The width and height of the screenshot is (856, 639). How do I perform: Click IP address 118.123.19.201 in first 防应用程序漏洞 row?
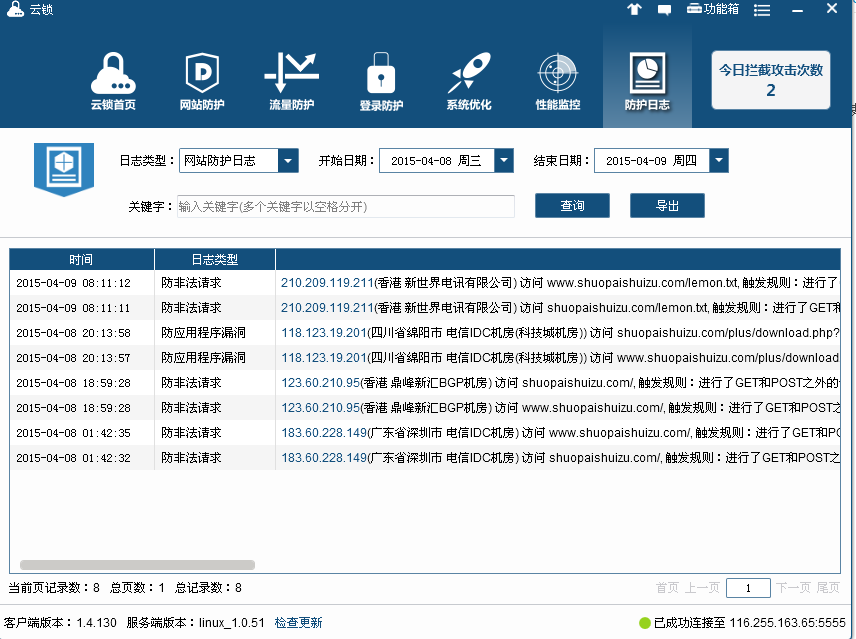325,332
